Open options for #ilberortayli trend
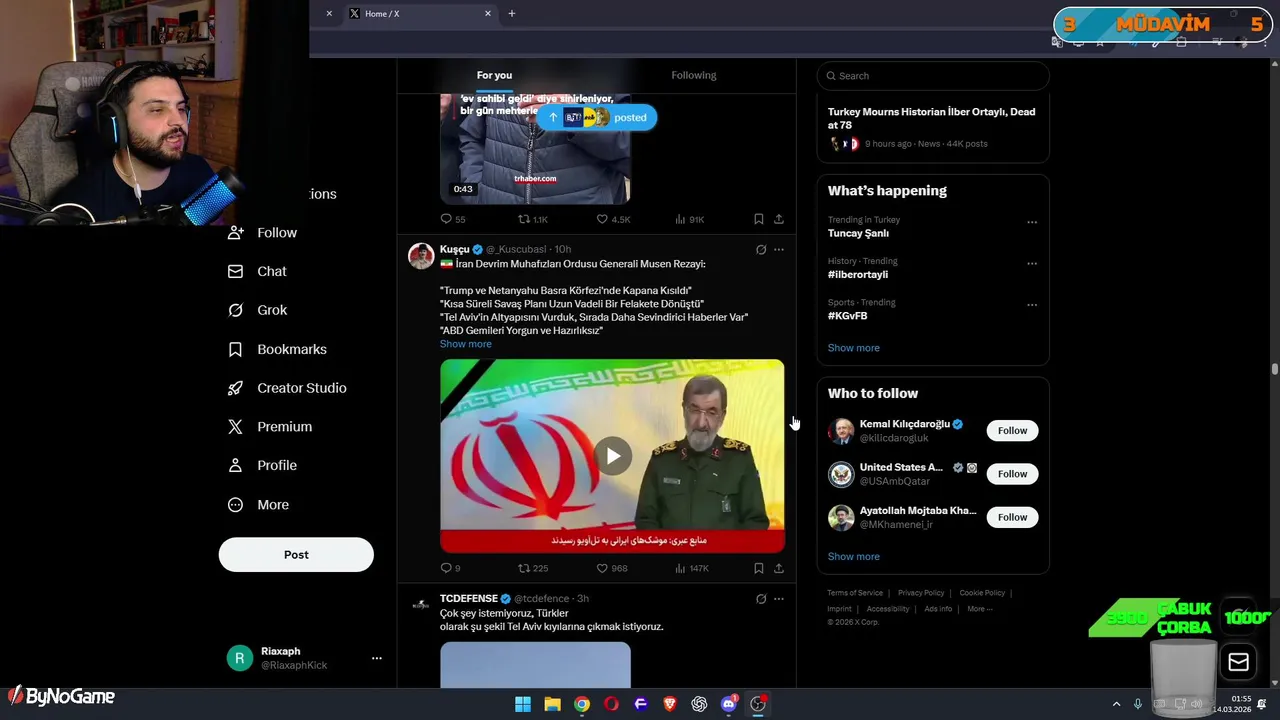The image size is (1280, 720). [x=1032, y=264]
